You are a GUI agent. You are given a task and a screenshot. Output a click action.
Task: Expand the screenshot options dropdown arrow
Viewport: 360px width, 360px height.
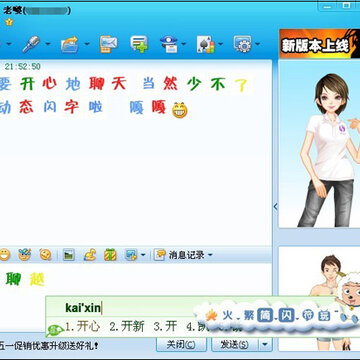pos(143,256)
